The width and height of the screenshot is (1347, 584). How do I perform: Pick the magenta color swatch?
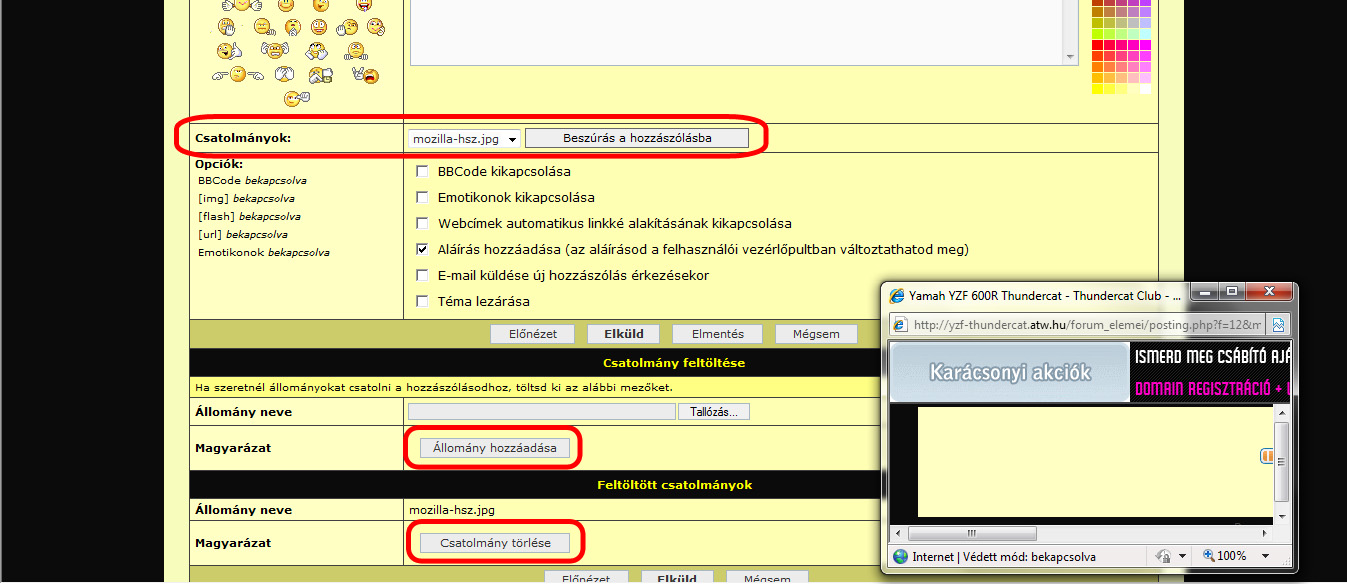[1145, 45]
